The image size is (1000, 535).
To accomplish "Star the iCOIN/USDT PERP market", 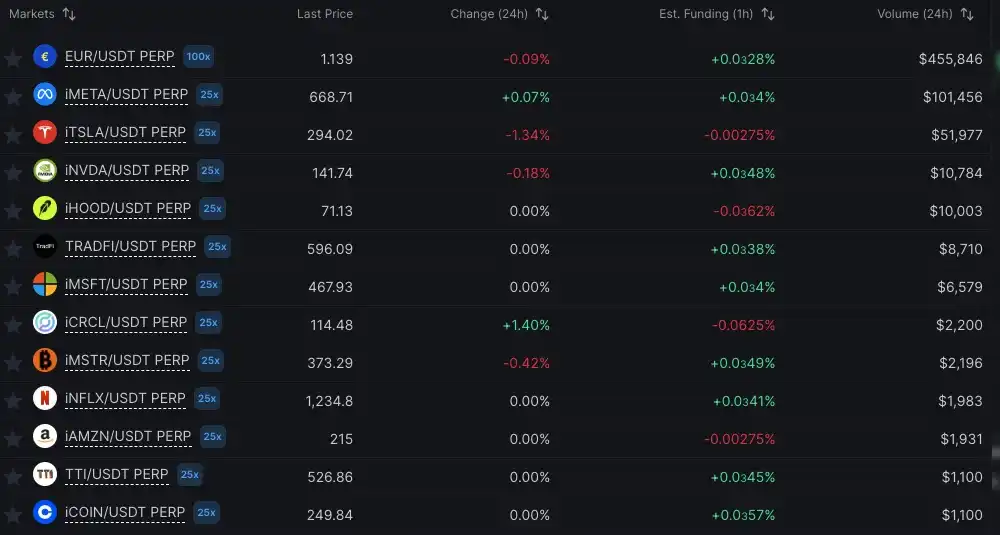I will tap(13, 513).
